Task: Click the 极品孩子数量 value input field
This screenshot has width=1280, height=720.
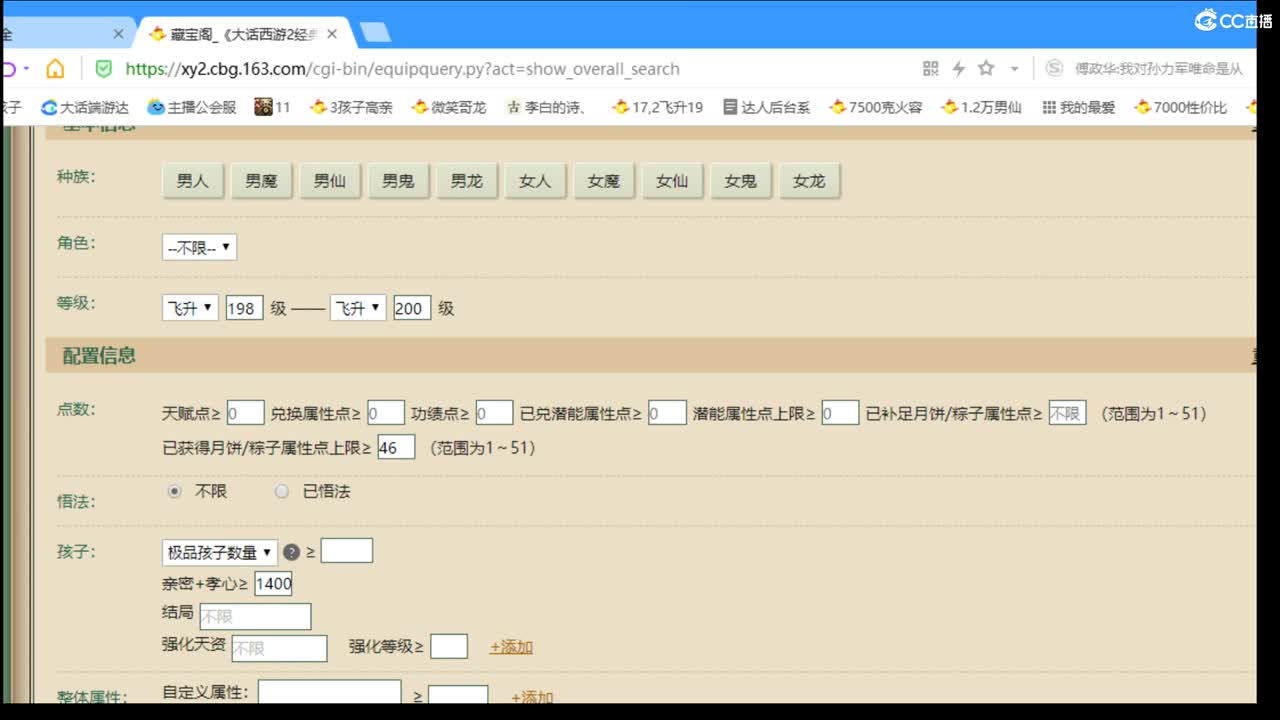Action: [346, 550]
